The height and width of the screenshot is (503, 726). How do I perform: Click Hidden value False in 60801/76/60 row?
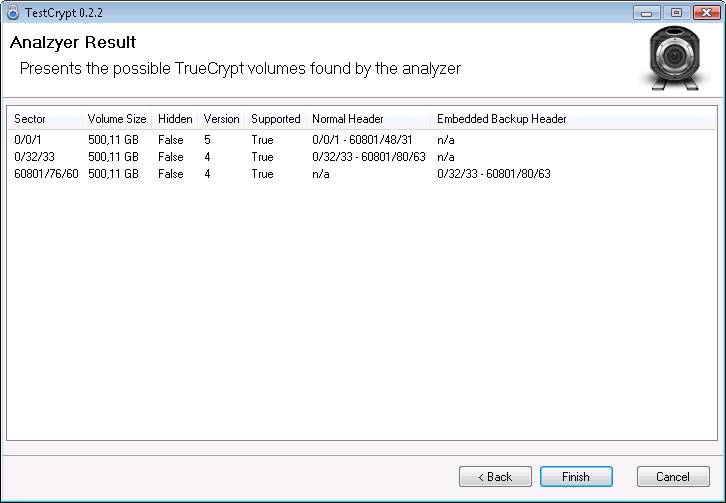170,174
